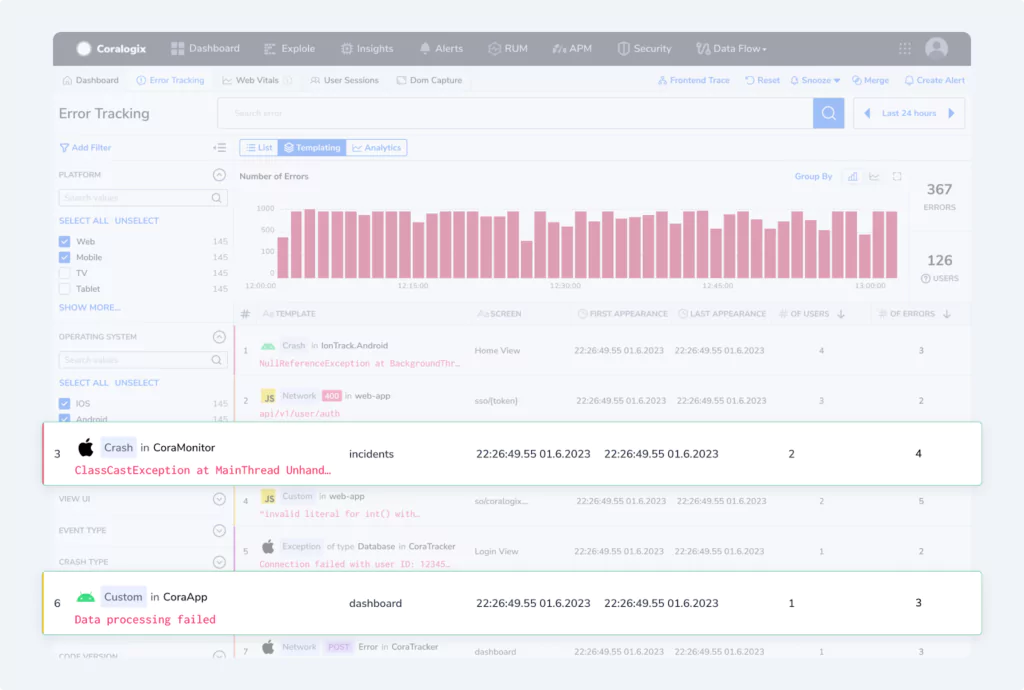Uncheck the Web platform checkbox
This screenshot has height=690, width=1024.
tap(65, 242)
